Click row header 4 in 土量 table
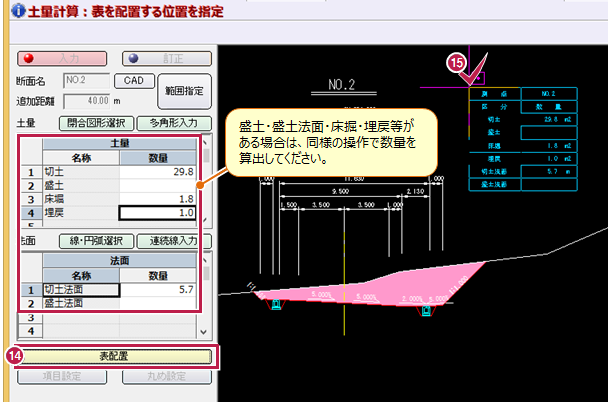This screenshot has width=608, height=402. click(31, 213)
